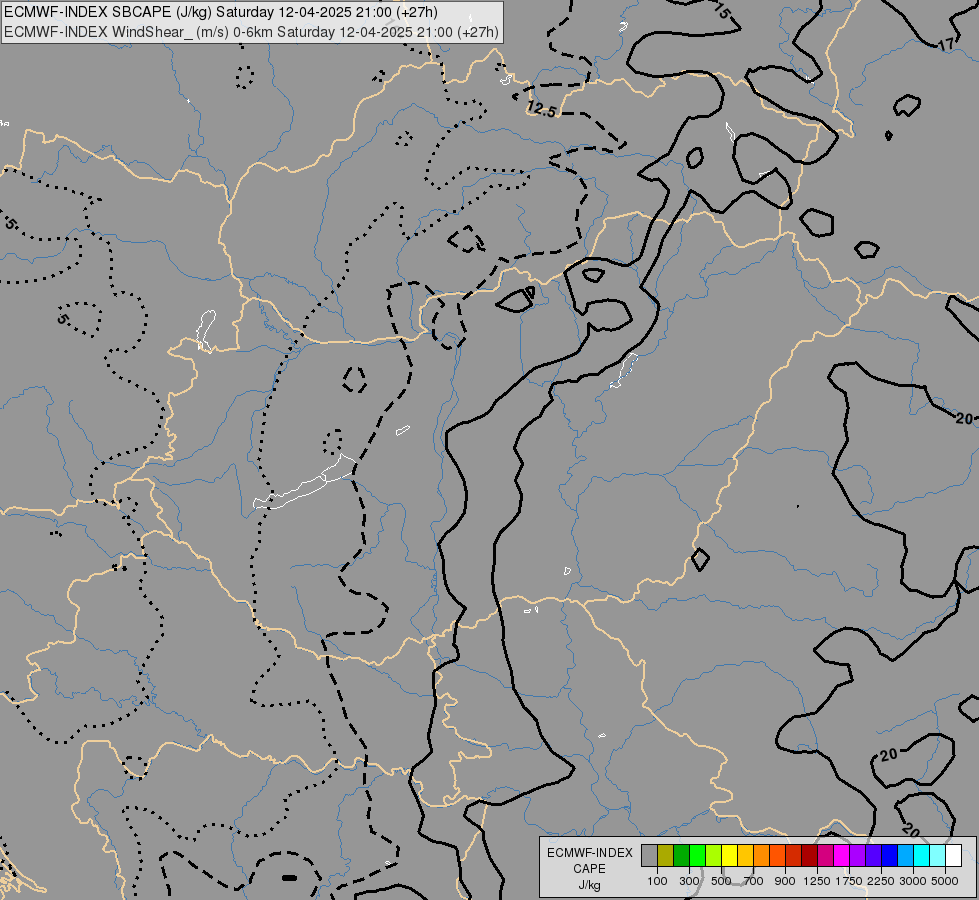979x900 pixels.
Task: Pick the cyan legend swatch
Action: click(922, 856)
